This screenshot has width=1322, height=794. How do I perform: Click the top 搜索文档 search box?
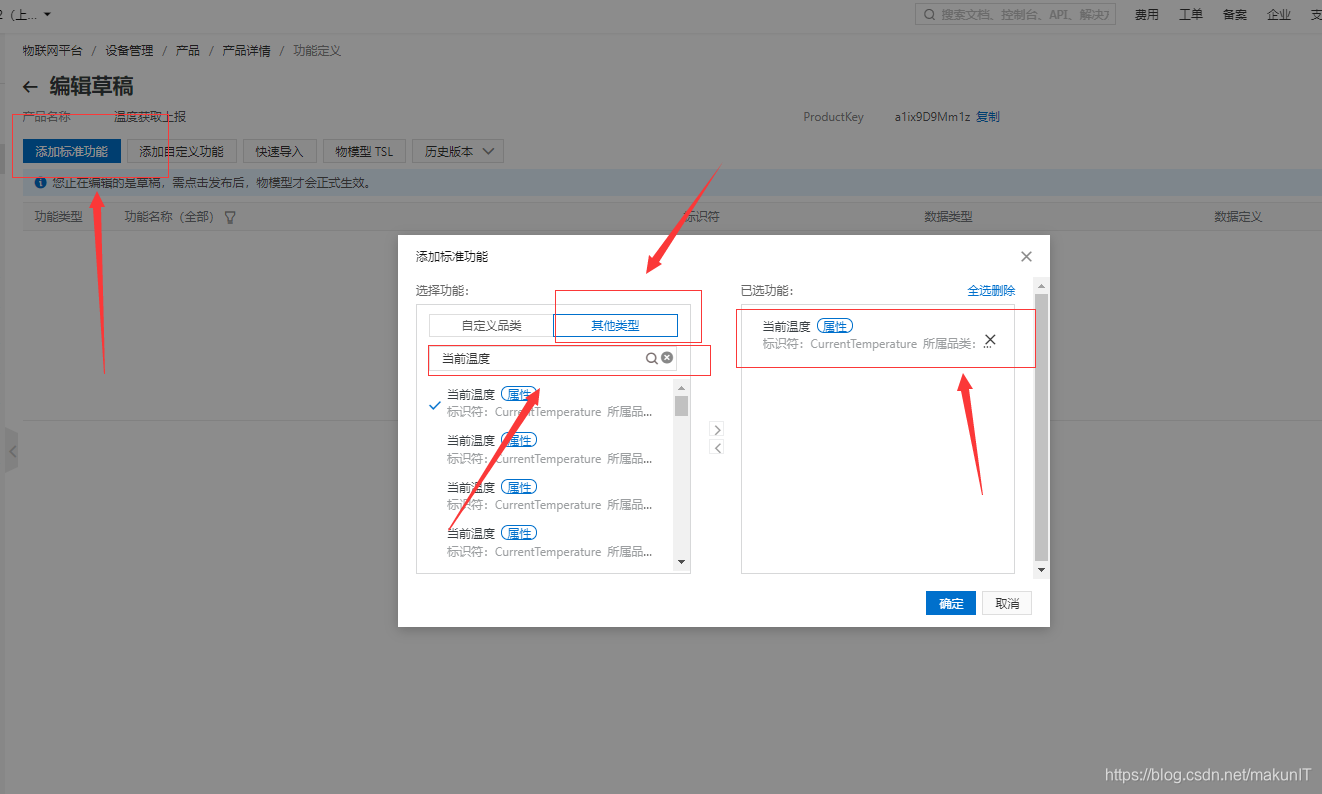pyautogui.click(x=1015, y=15)
